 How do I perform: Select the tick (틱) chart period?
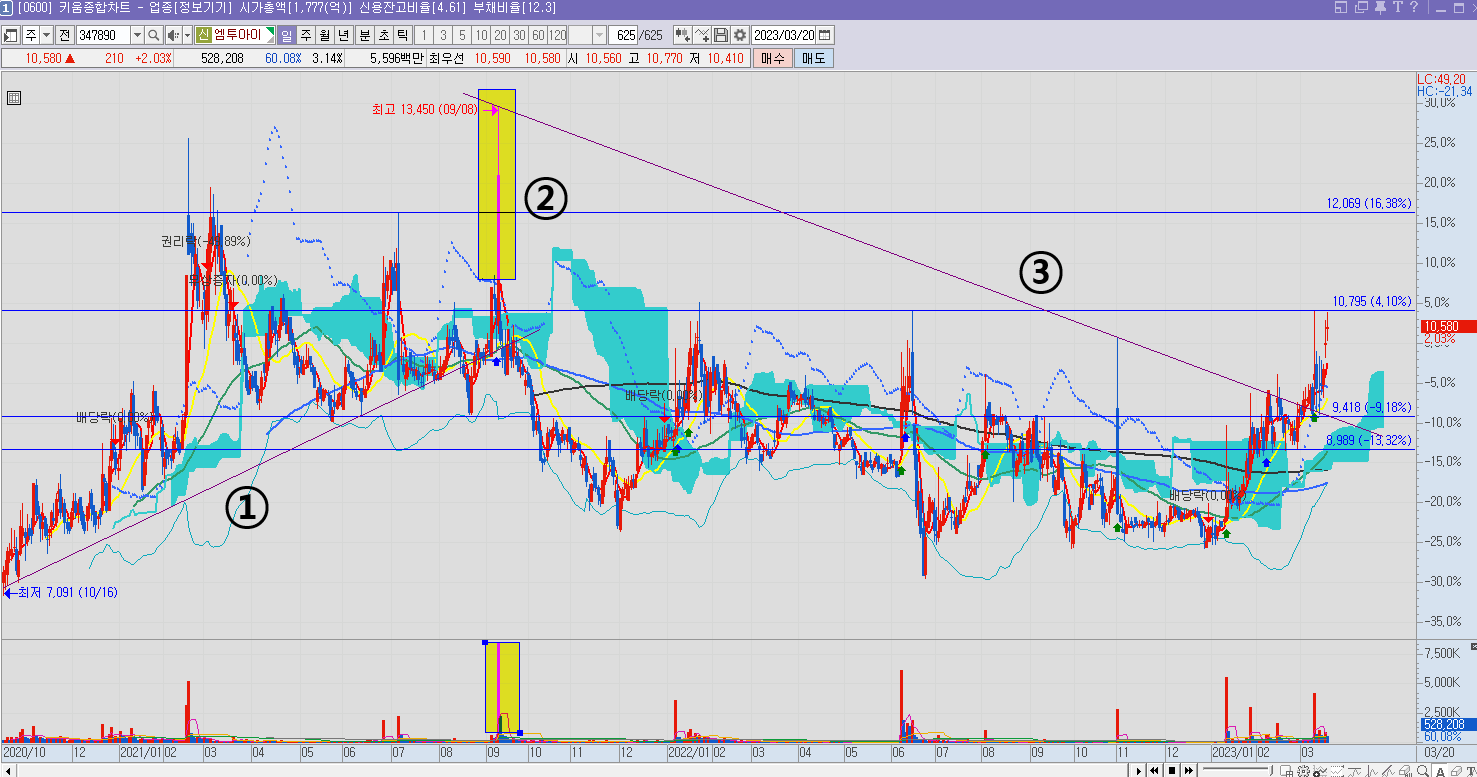402,35
